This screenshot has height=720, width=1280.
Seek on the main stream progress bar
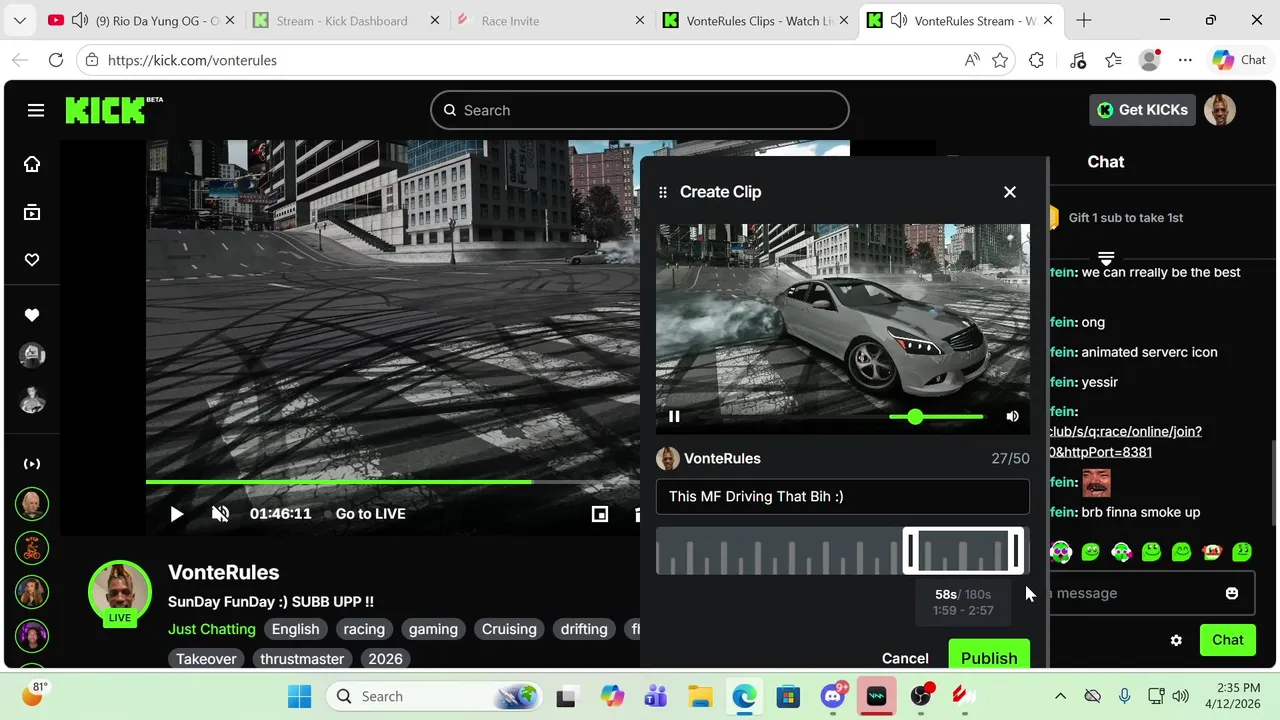393,482
